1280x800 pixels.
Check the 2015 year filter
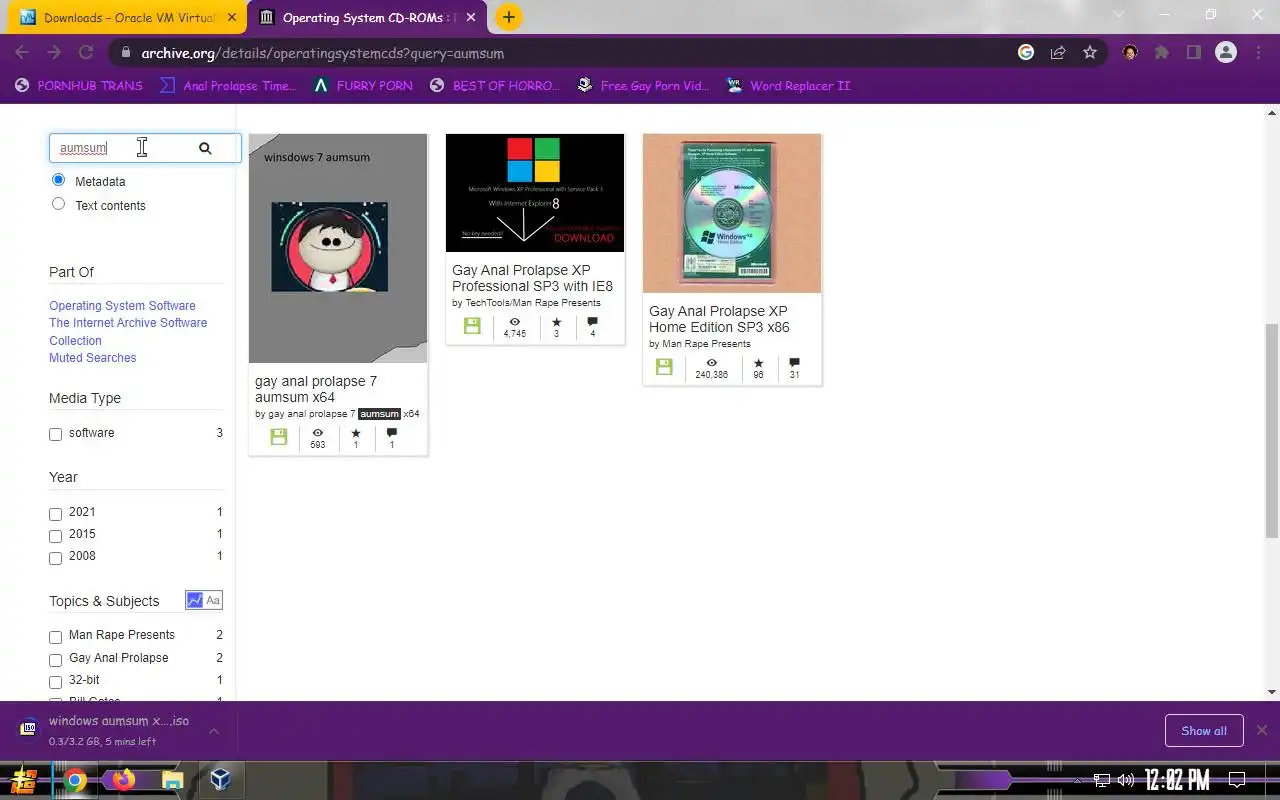click(55, 536)
